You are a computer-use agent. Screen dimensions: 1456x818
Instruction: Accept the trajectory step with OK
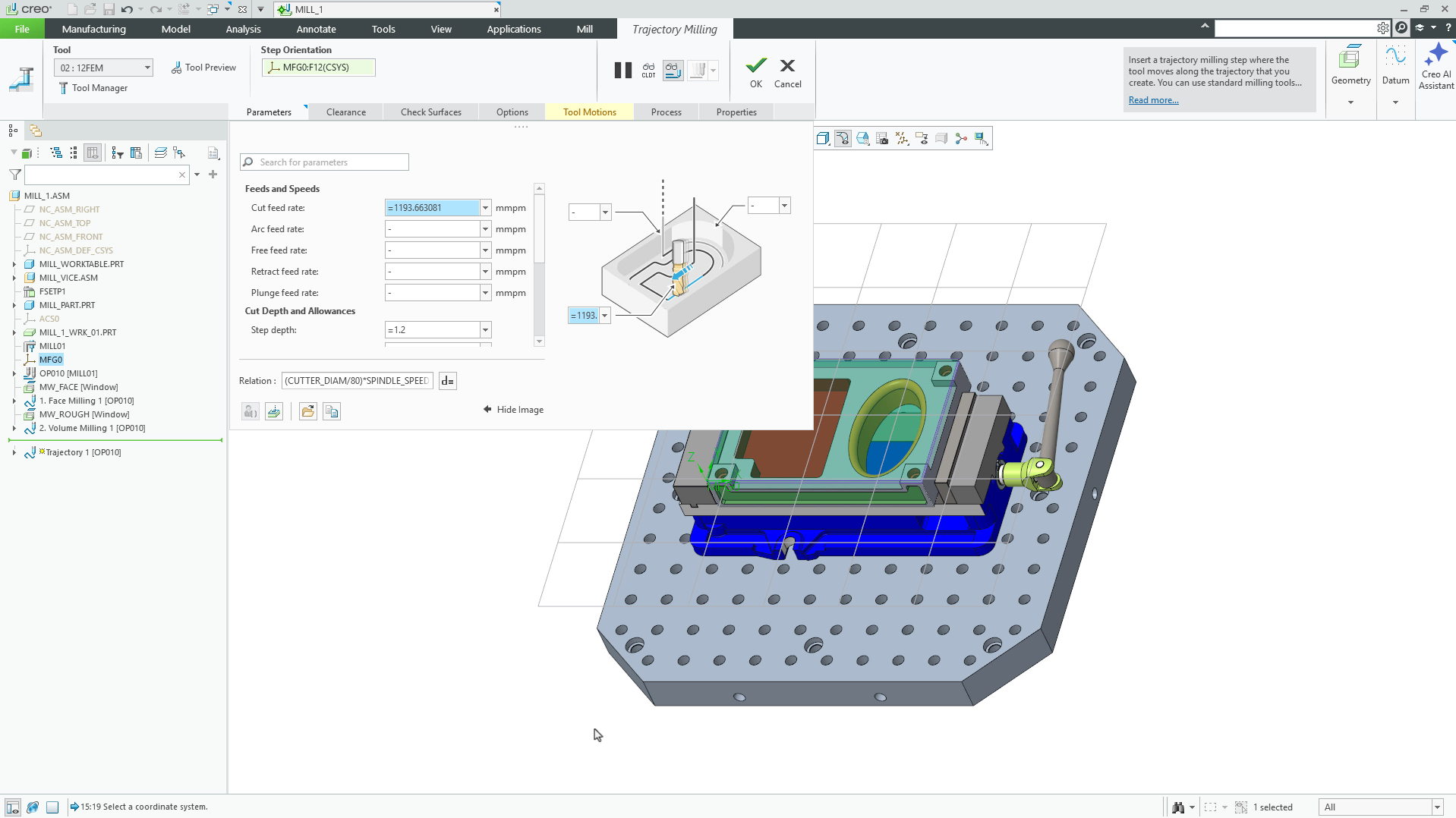(756, 73)
